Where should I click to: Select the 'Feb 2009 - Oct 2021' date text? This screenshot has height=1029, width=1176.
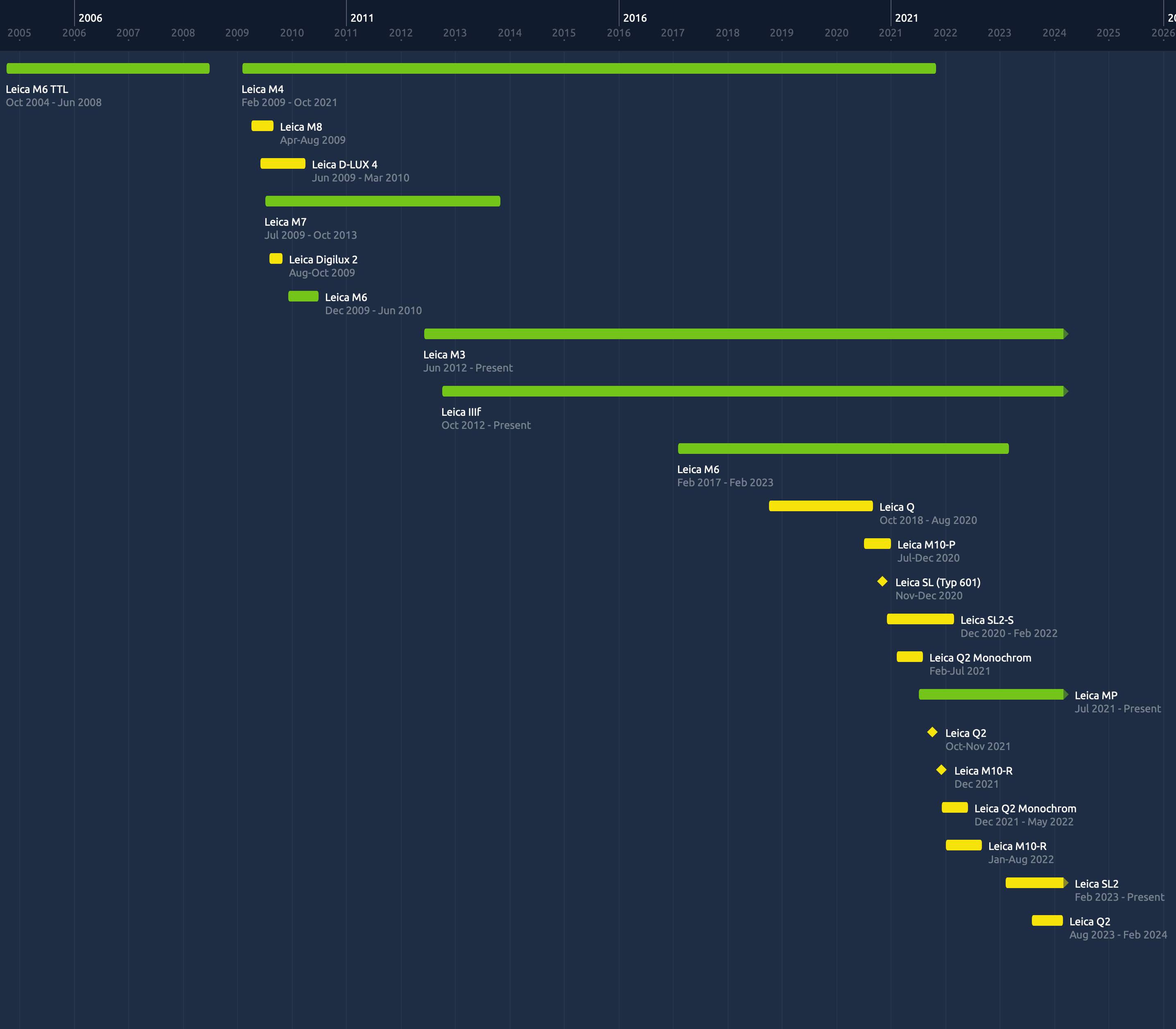[289, 102]
